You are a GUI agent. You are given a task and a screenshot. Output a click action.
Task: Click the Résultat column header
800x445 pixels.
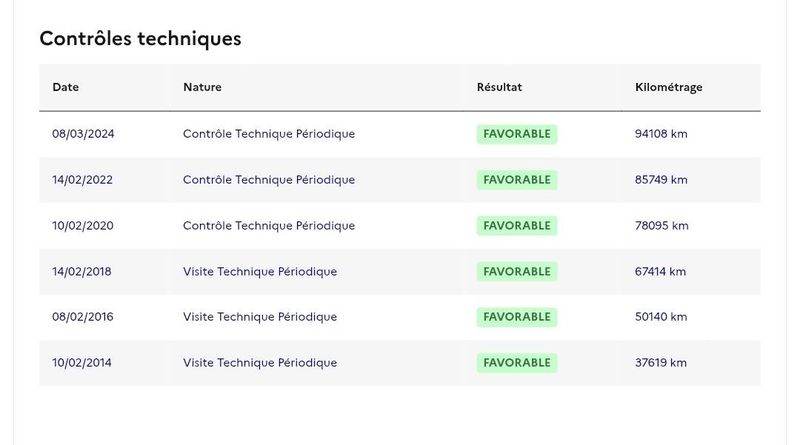click(499, 87)
